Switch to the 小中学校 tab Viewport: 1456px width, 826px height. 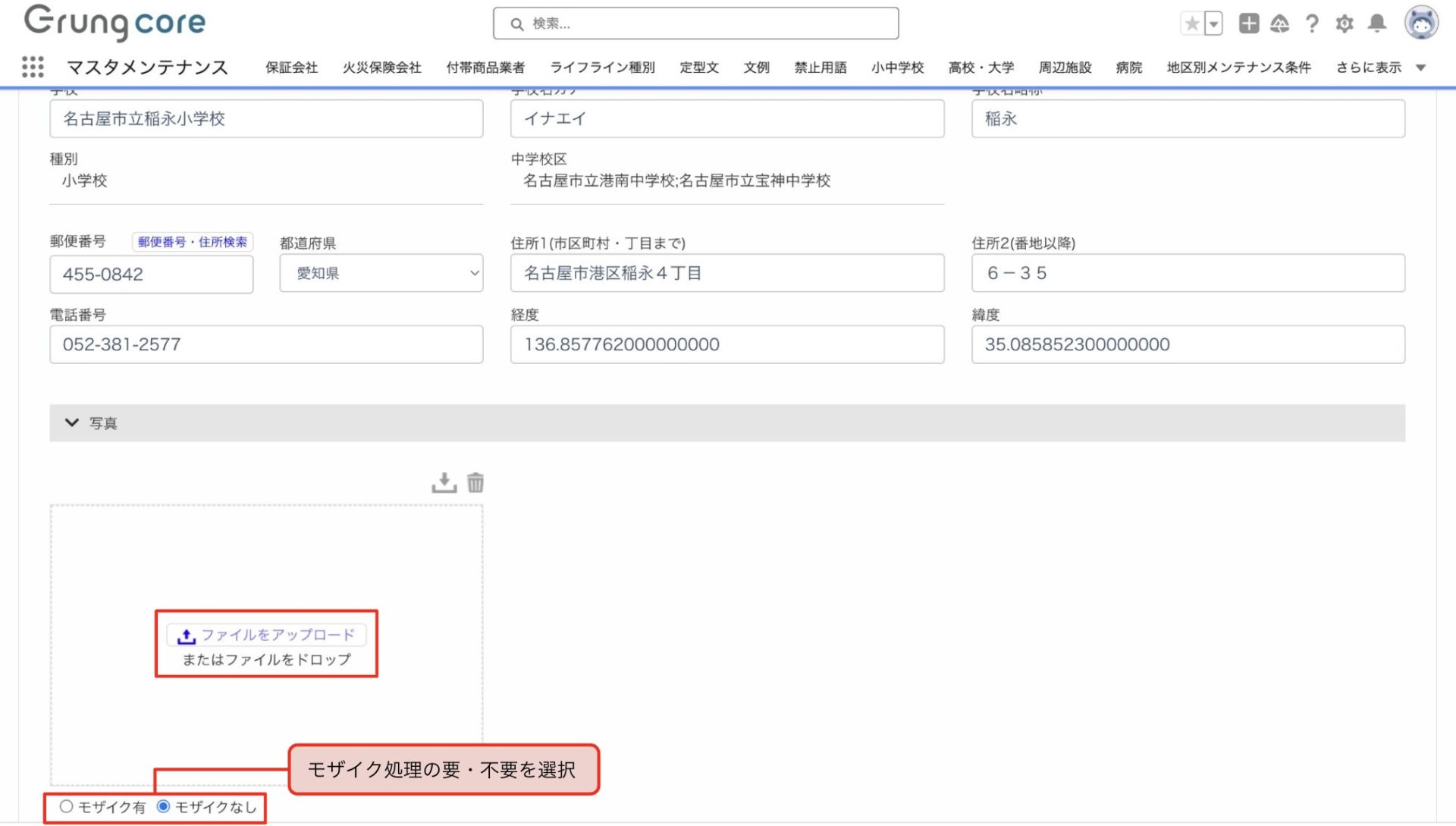tap(897, 68)
